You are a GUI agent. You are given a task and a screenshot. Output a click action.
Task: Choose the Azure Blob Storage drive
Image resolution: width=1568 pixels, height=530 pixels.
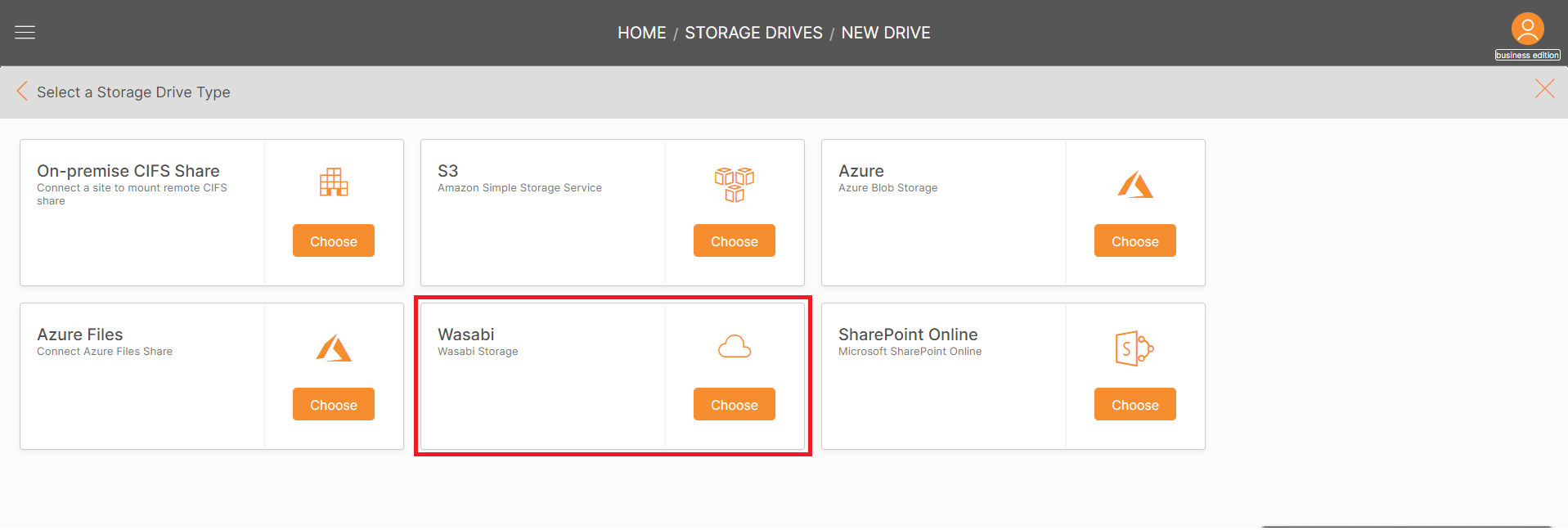coord(1135,240)
